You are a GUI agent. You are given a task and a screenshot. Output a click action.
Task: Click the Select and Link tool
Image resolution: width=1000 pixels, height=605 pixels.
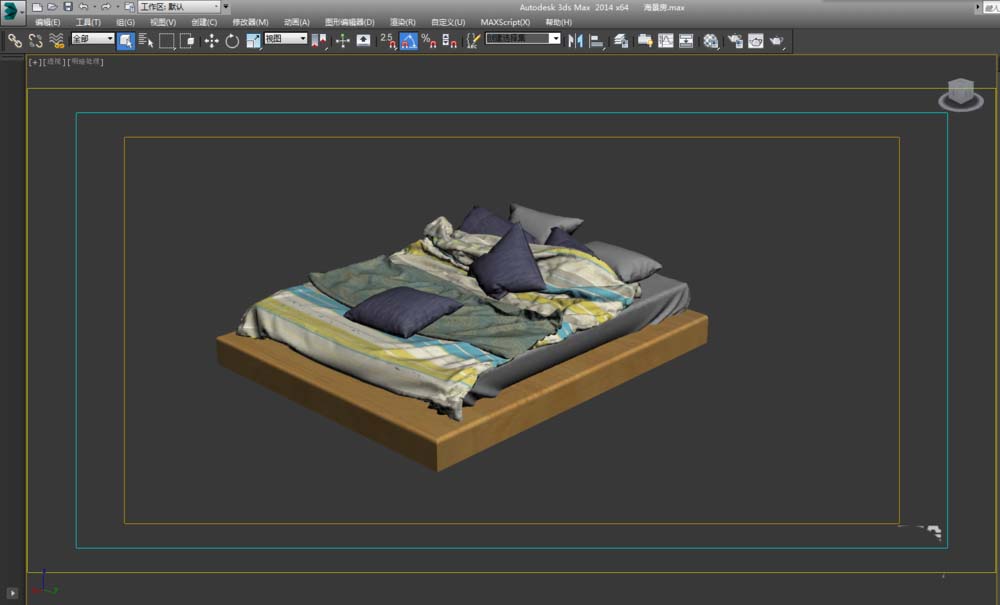(14, 40)
